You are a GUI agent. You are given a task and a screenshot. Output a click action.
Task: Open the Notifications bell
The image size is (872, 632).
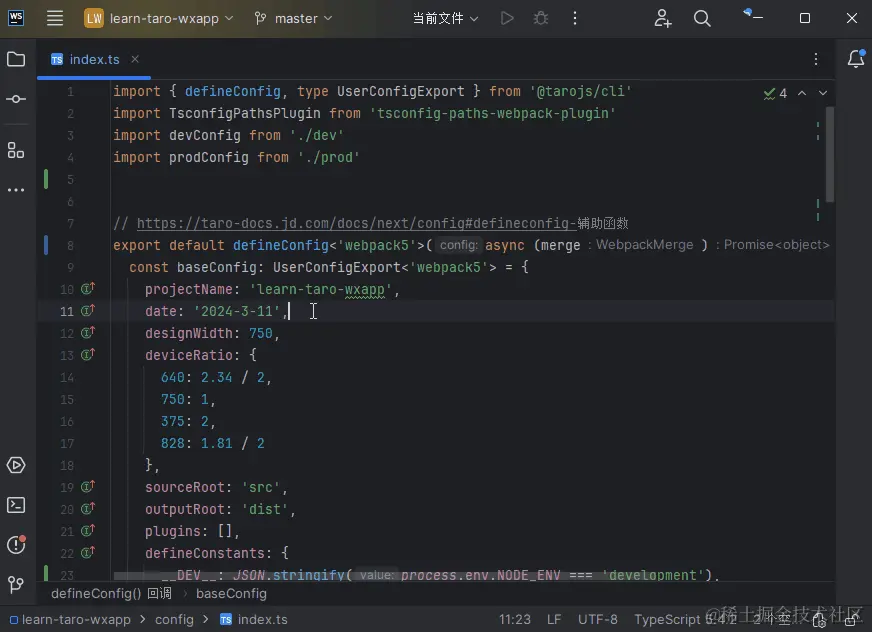(x=856, y=58)
